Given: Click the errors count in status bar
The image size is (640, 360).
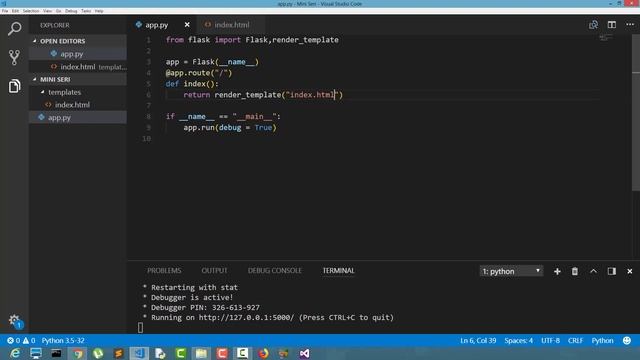Looking at the screenshot, I should tap(13, 340).
